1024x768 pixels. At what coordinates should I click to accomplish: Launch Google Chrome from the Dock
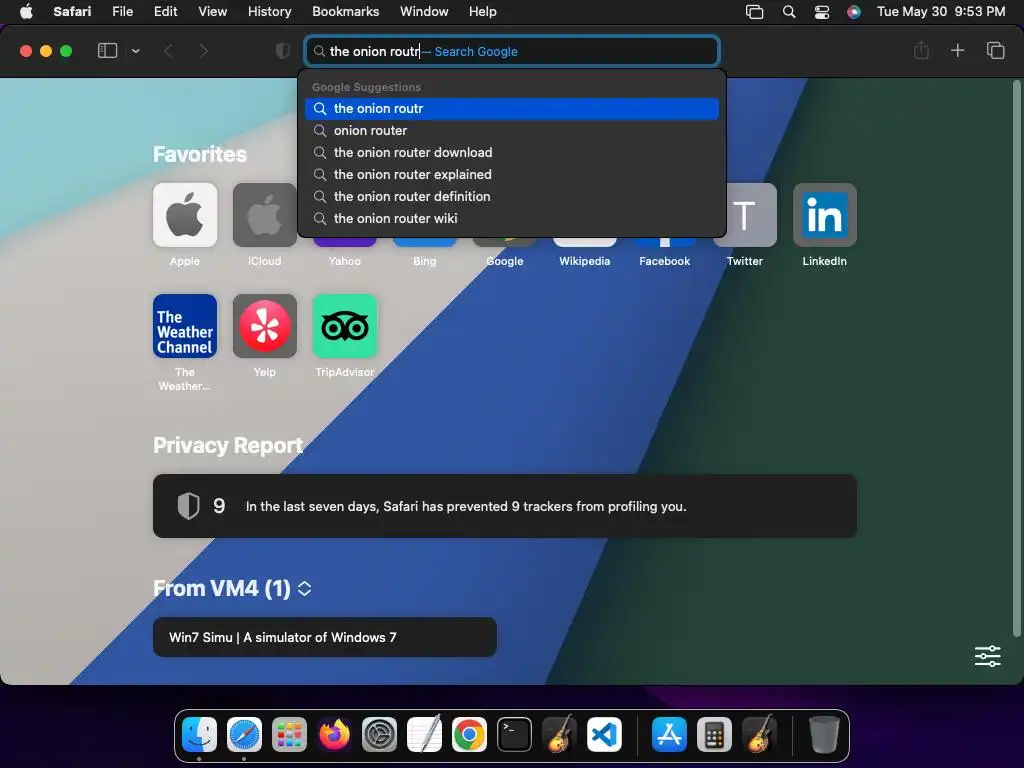click(x=469, y=735)
